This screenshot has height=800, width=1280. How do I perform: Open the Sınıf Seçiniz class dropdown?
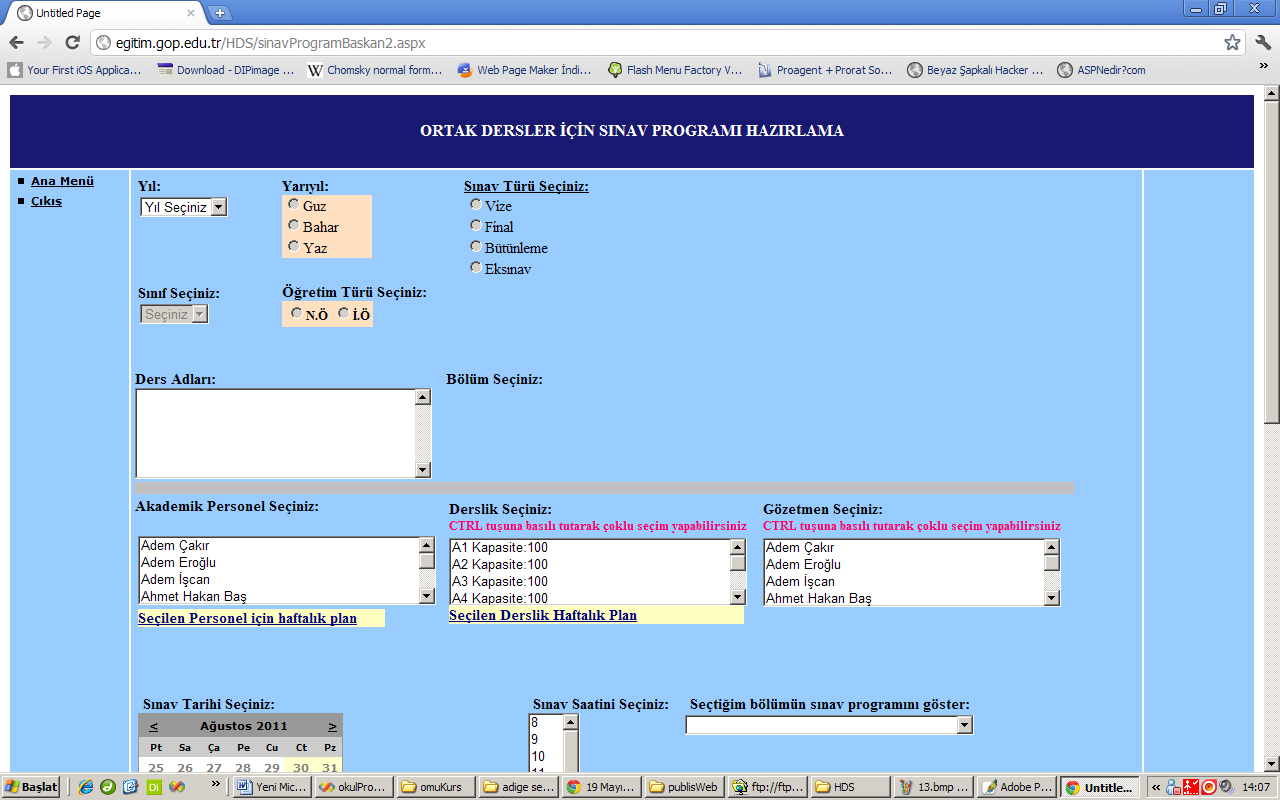(x=199, y=314)
